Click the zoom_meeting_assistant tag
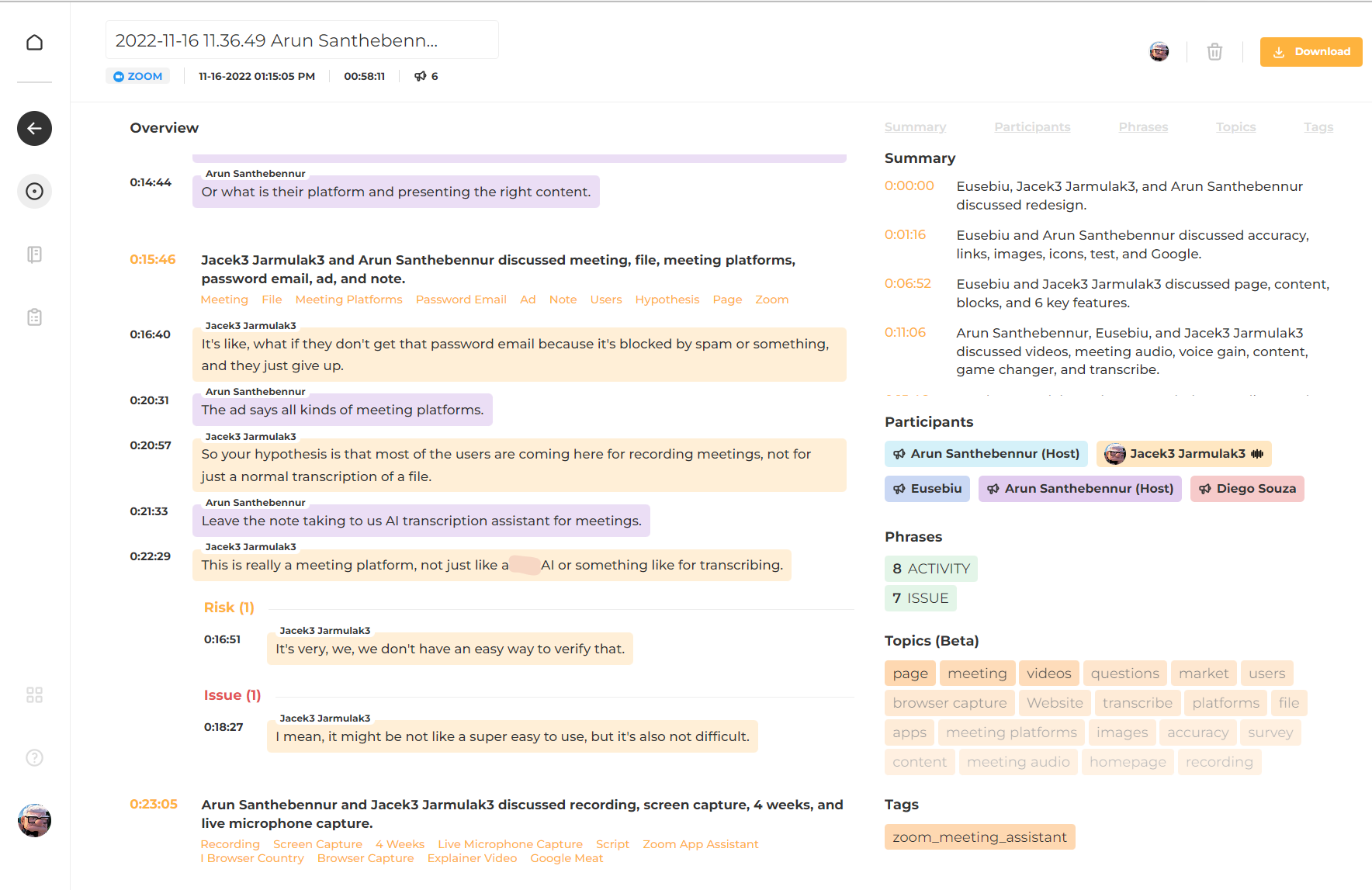1372x890 pixels. tap(979, 837)
